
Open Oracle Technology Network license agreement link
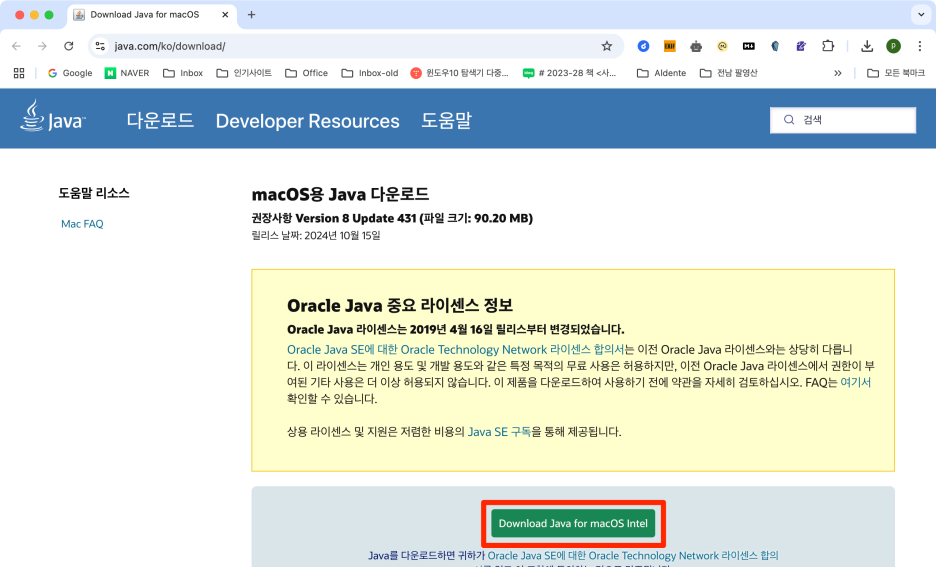coord(455,349)
